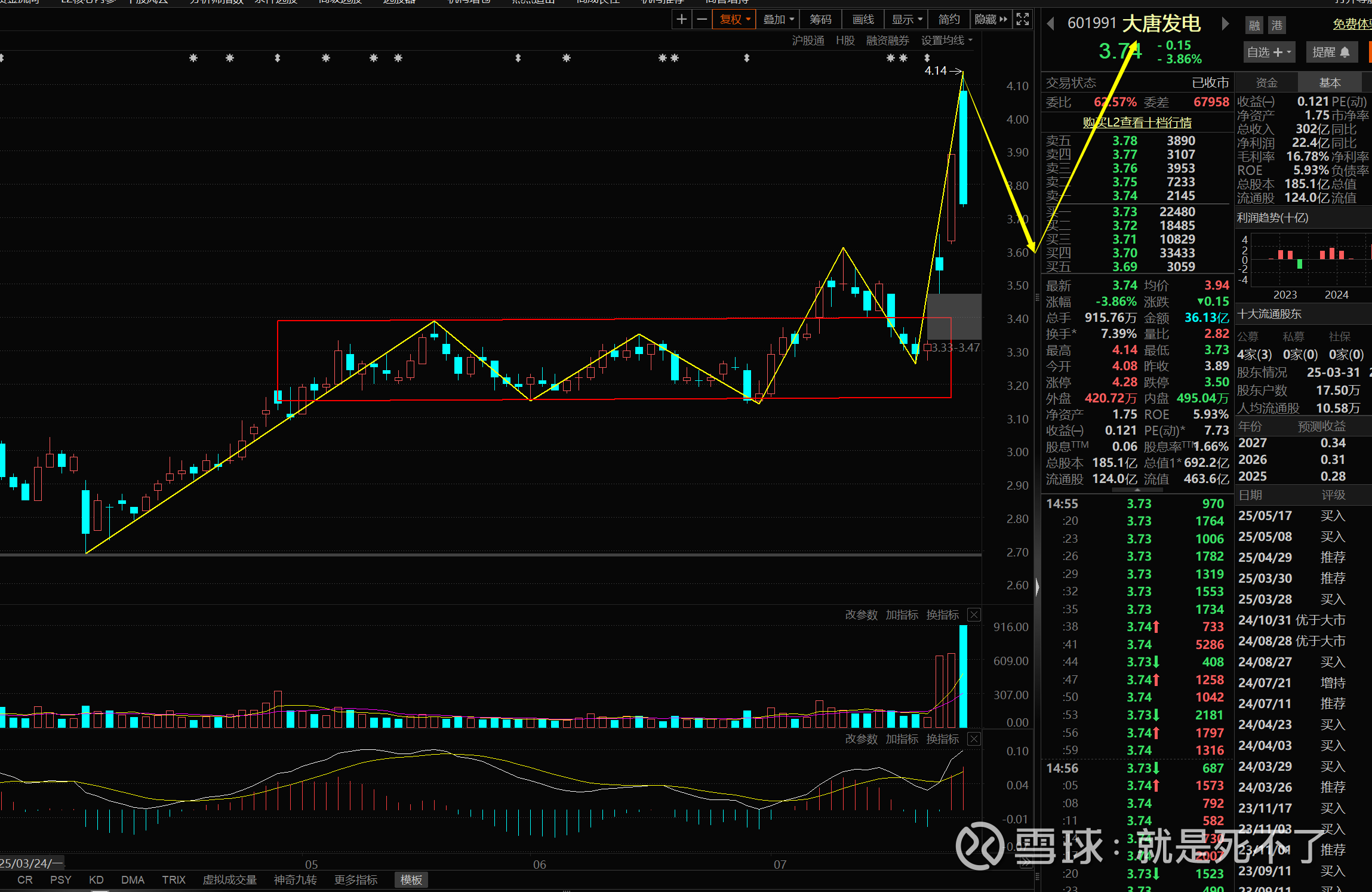Switch to the 基本 tab

(1330, 82)
